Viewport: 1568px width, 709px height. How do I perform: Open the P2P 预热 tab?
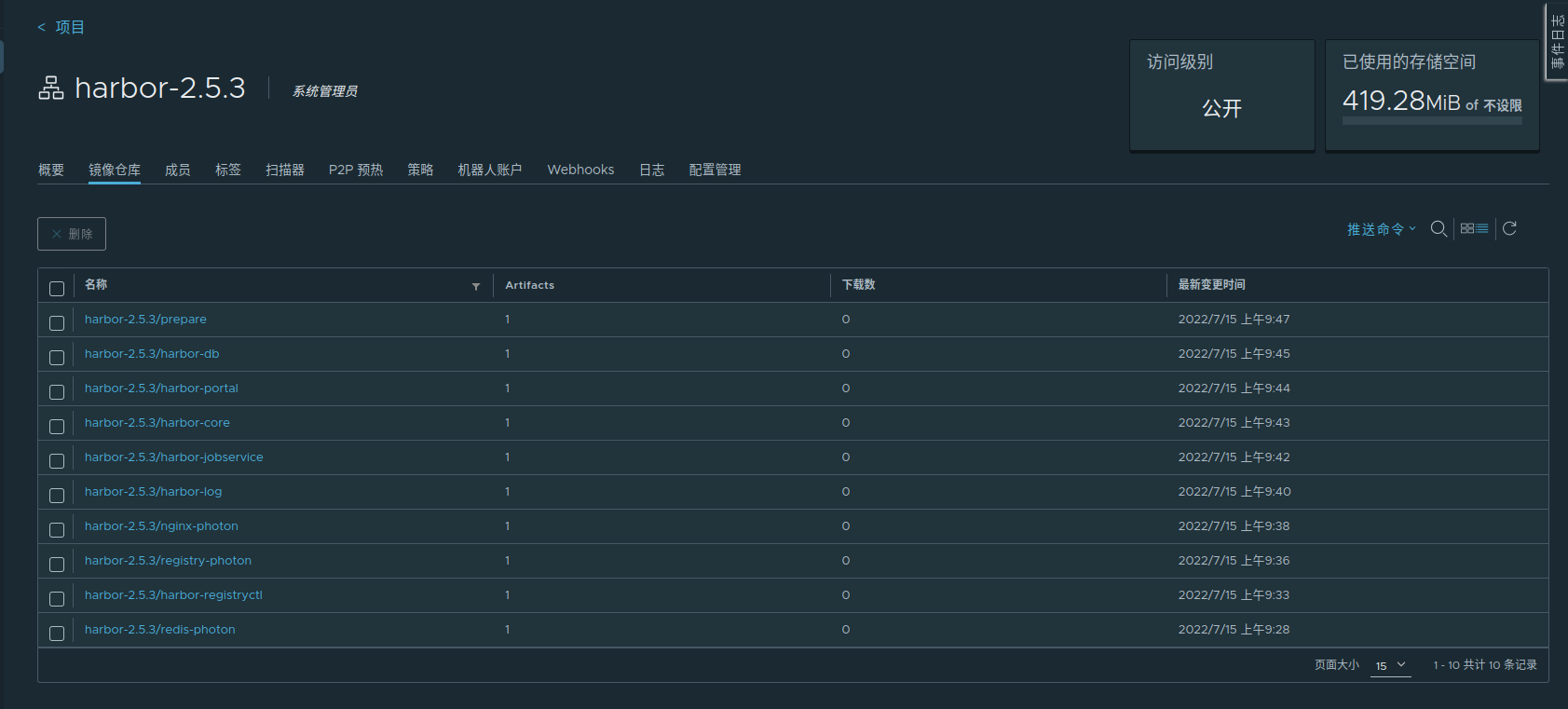pyautogui.click(x=356, y=170)
